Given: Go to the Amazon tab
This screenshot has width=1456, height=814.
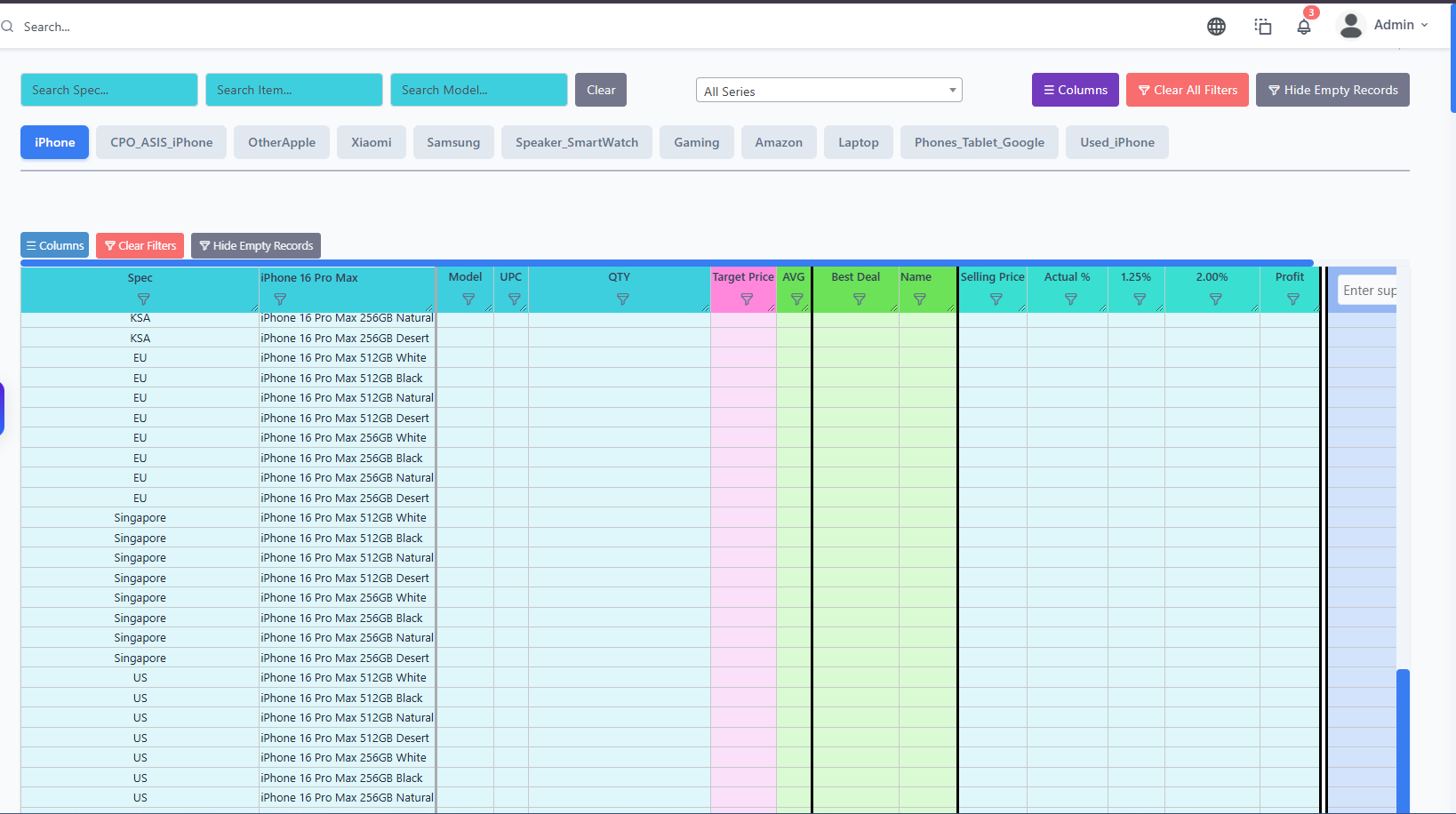Looking at the screenshot, I should coord(779,142).
